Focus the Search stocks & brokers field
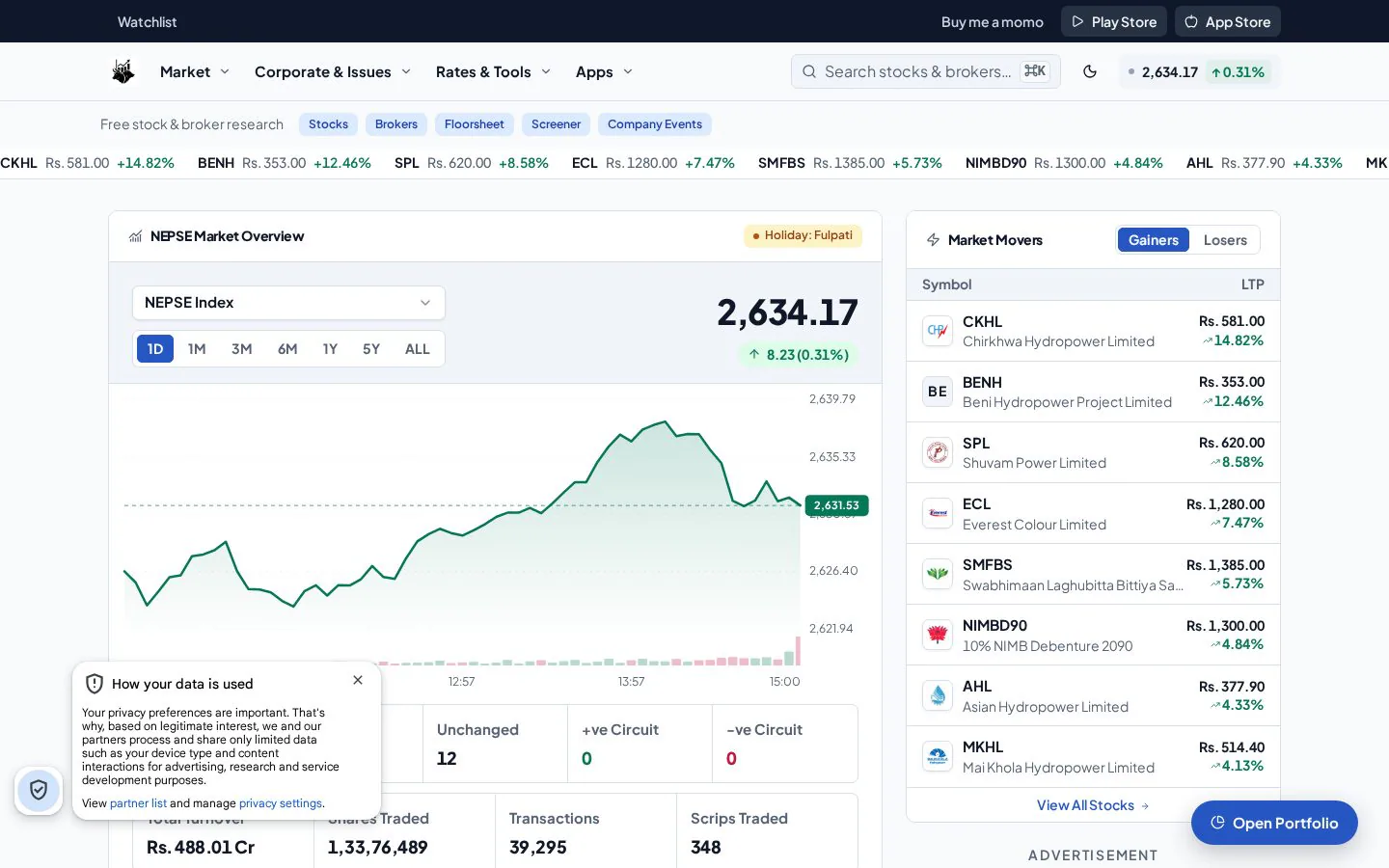 (926, 71)
